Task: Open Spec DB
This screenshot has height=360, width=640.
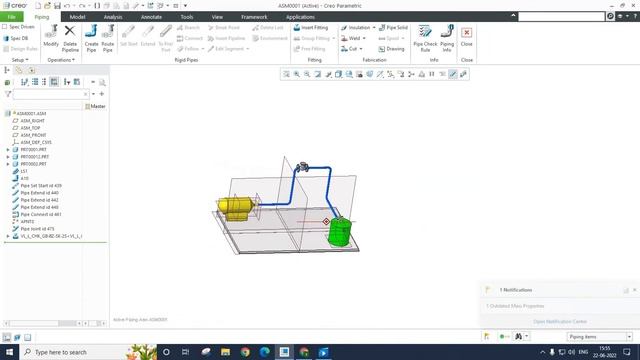Action: pyautogui.click(x=16, y=38)
